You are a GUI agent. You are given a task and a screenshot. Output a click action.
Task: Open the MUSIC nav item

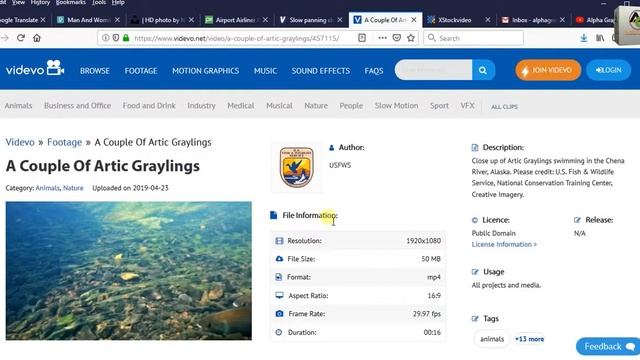click(265, 71)
